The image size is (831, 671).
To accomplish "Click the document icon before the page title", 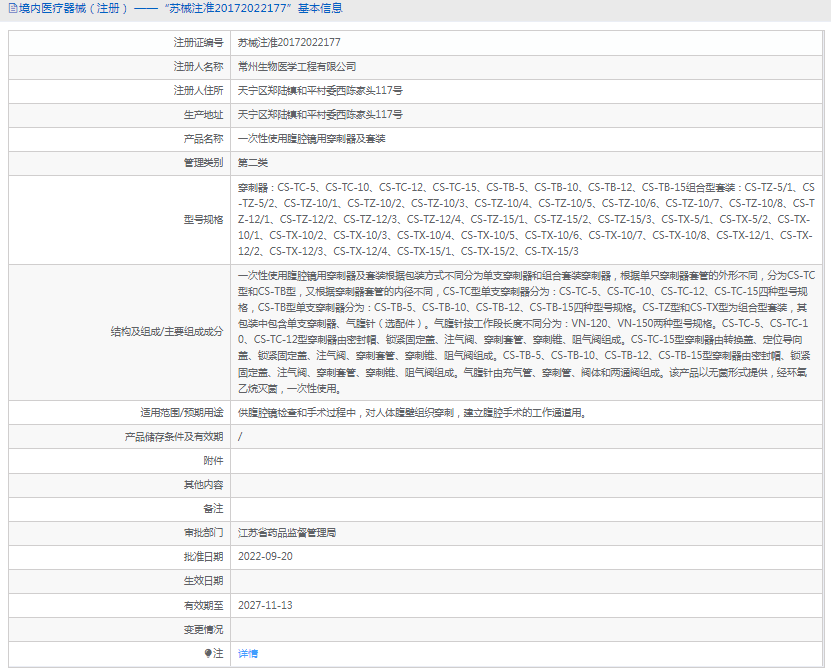I will 13,8.
